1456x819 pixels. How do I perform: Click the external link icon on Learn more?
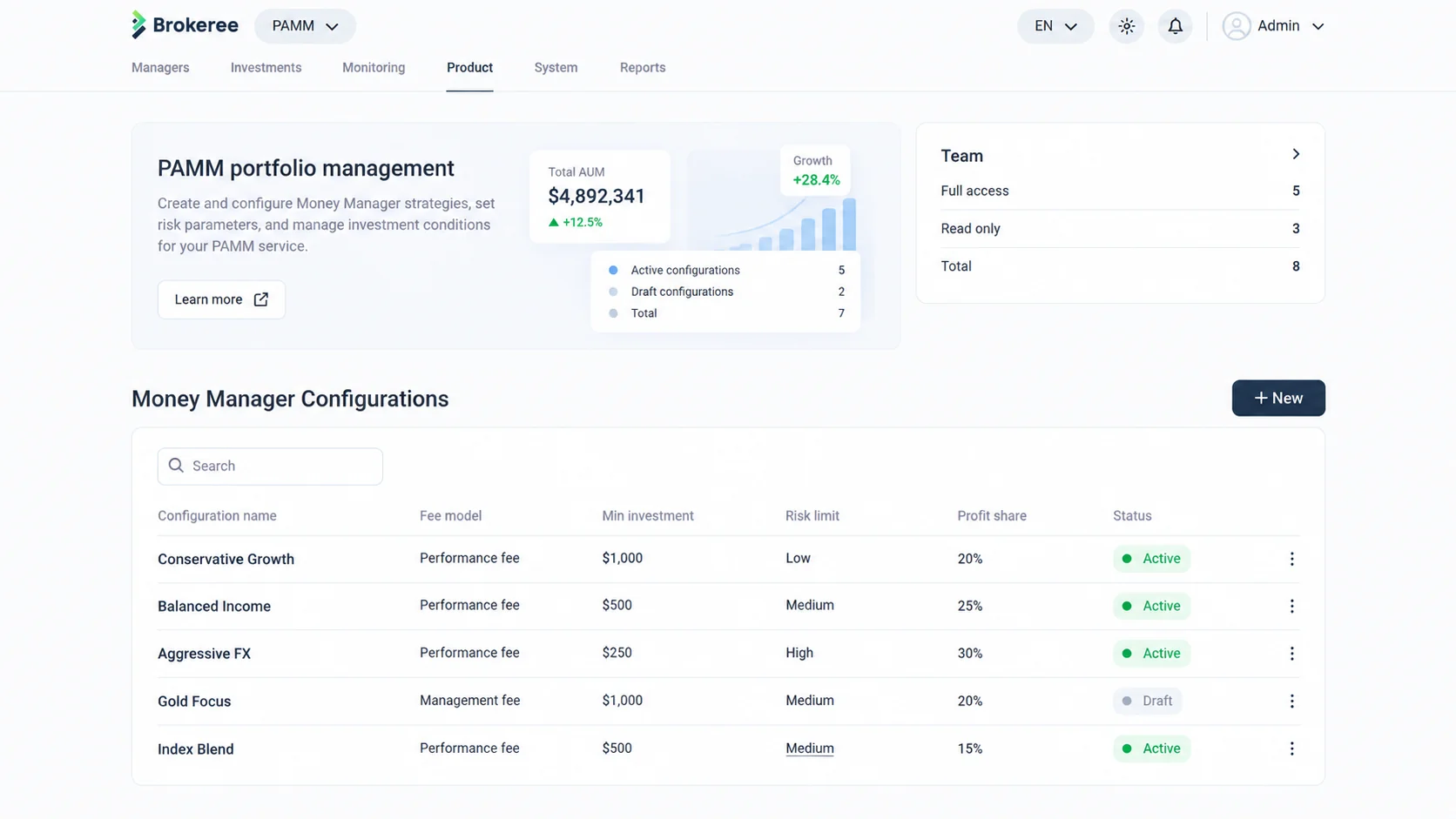tap(260, 299)
